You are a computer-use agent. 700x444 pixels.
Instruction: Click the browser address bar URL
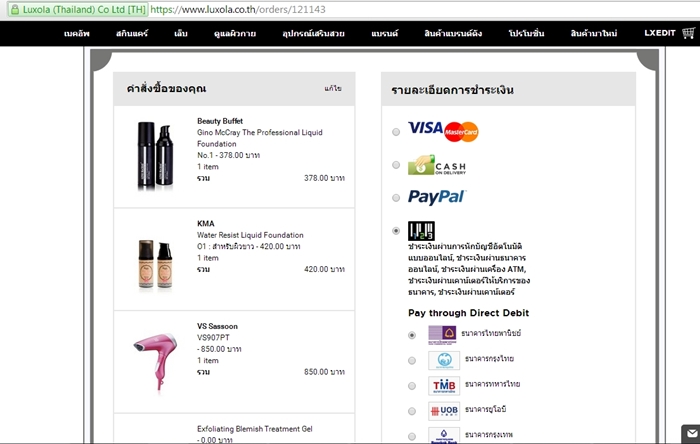pos(238,9)
